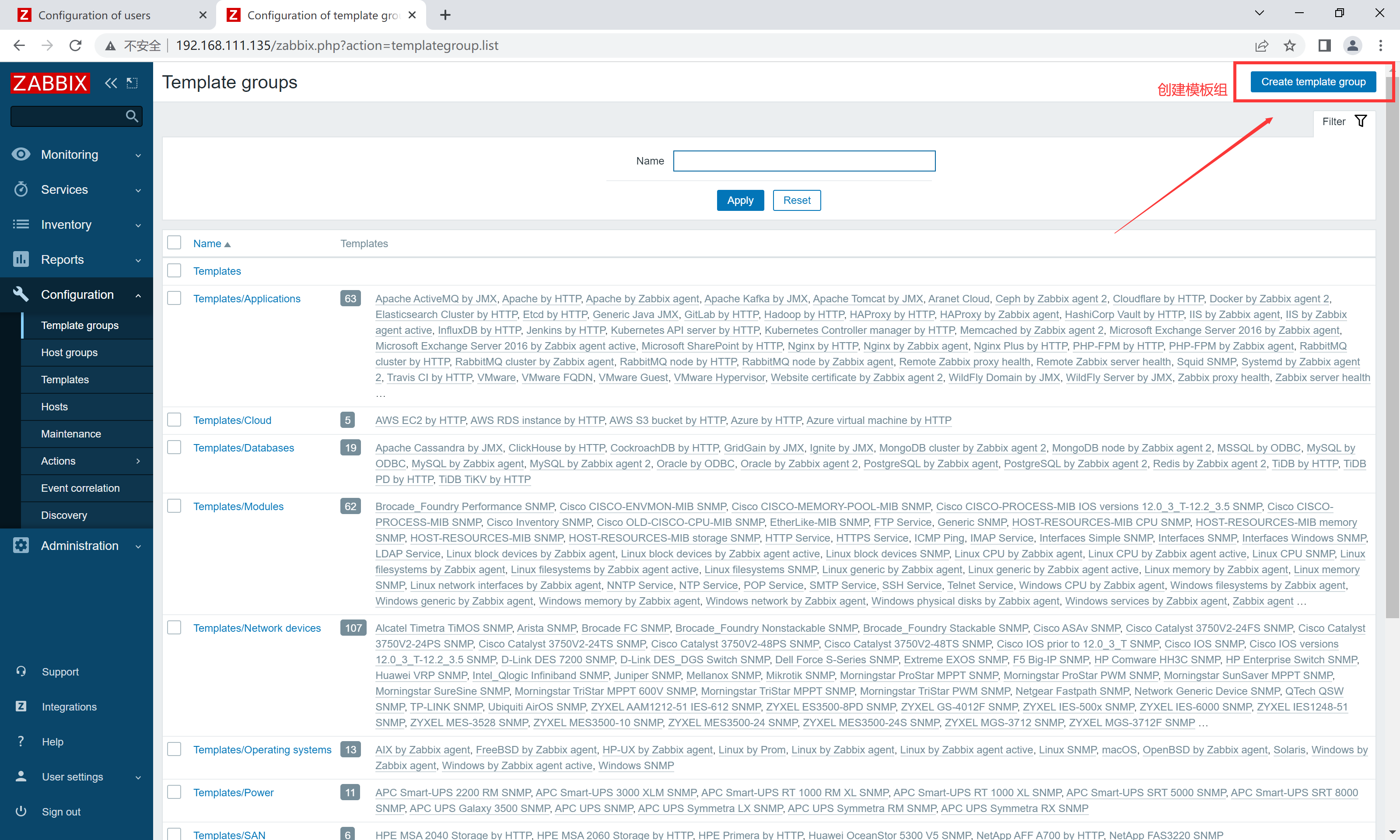Screen dimensions: 1400x840
Task: Check the Templates/Cloud row checkbox
Action: point(174,420)
